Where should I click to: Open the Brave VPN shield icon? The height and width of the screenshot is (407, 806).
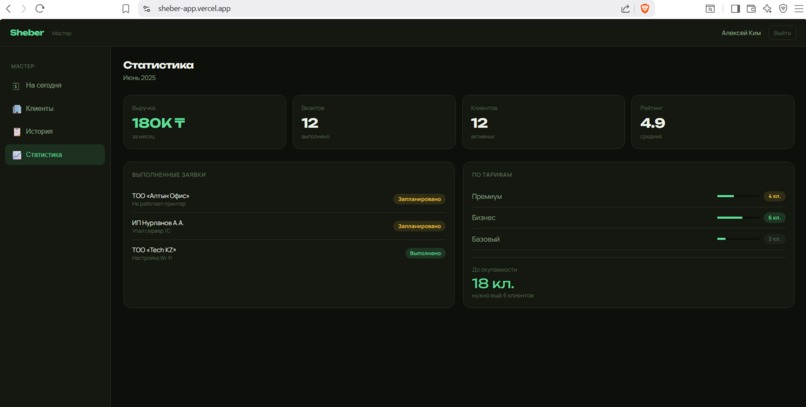pyautogui.click(x=783, y=8)
